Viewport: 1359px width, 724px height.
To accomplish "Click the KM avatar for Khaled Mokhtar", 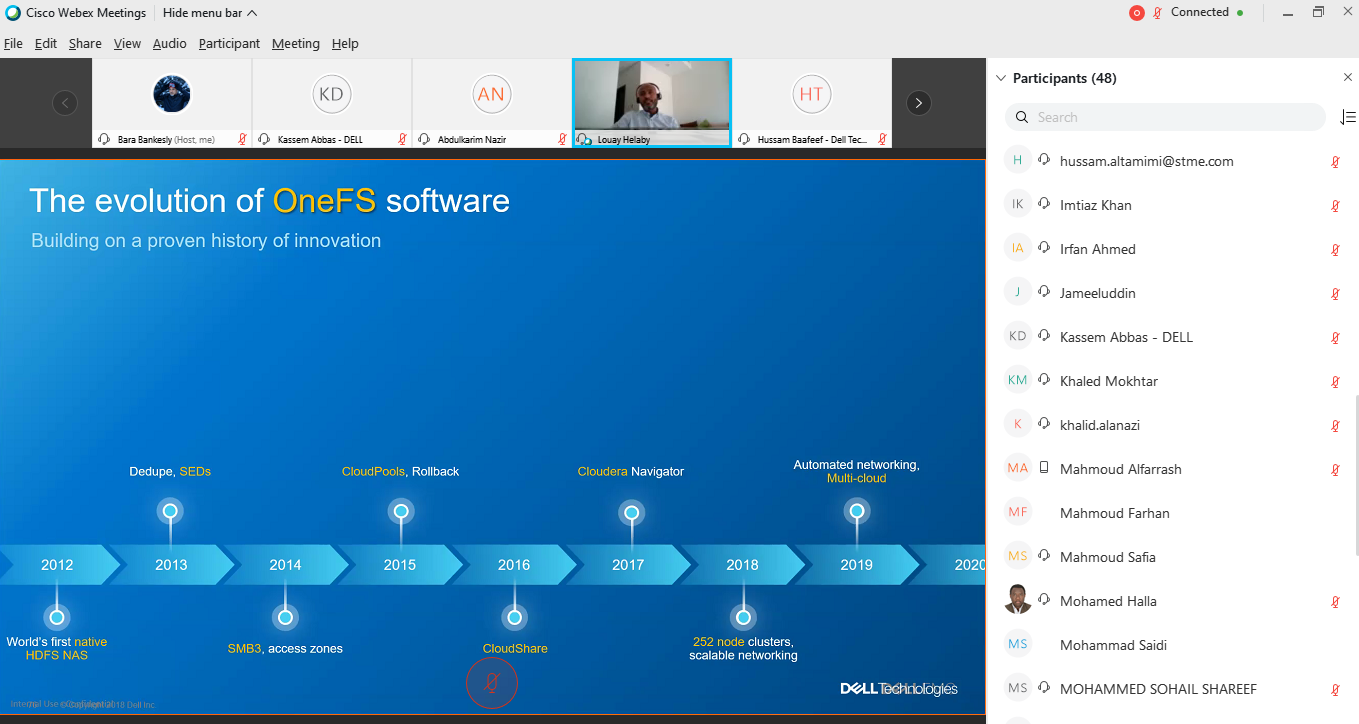I will tap(1018, 380).
